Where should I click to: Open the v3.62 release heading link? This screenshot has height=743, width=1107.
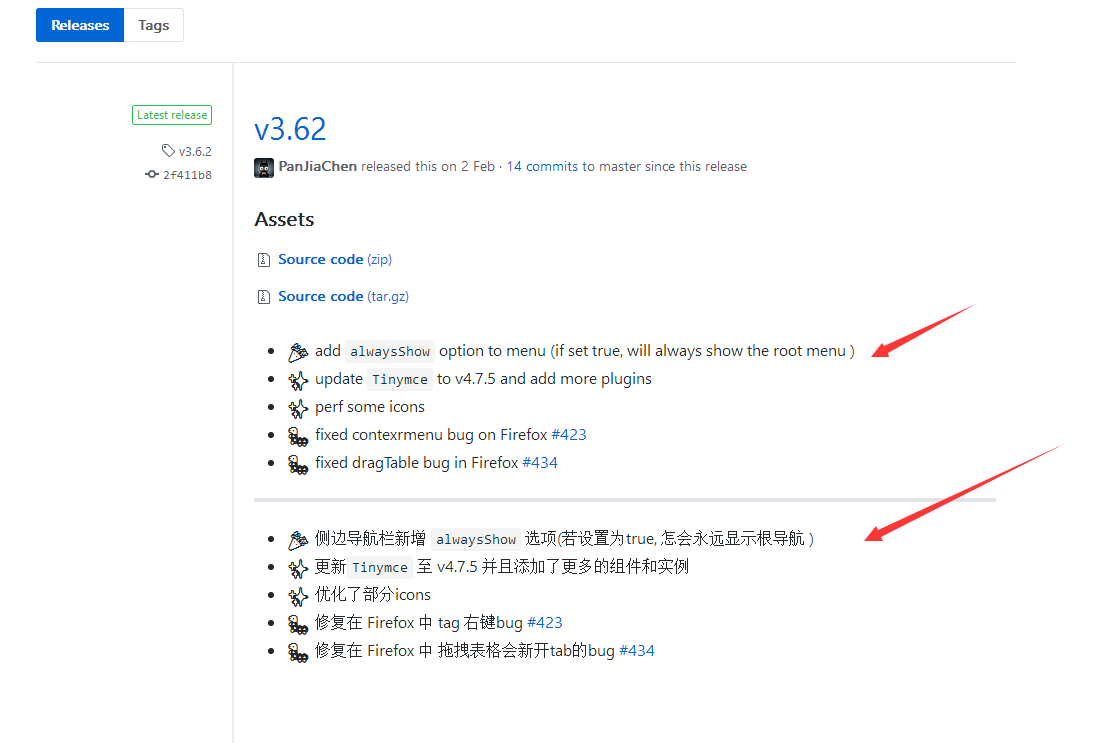(x=290, y=129)
